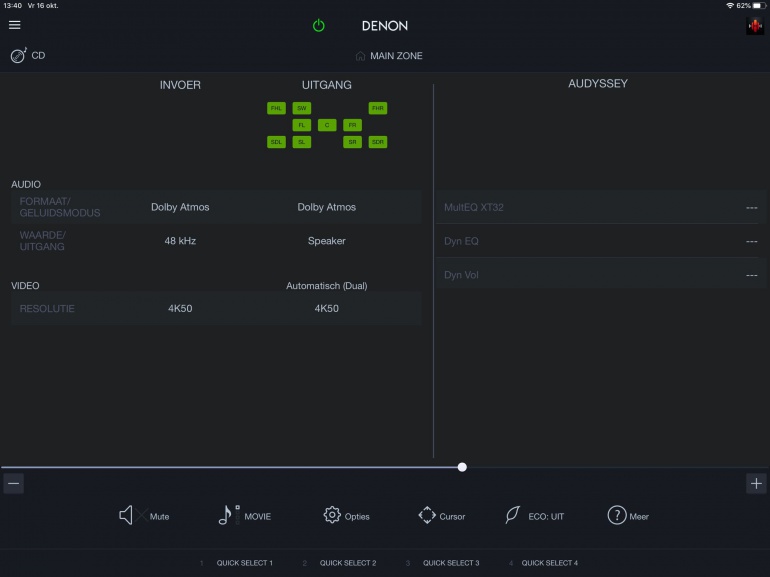
Task: Click the volume slider handle
Action: pyautogui.click(x=462, y=467)
